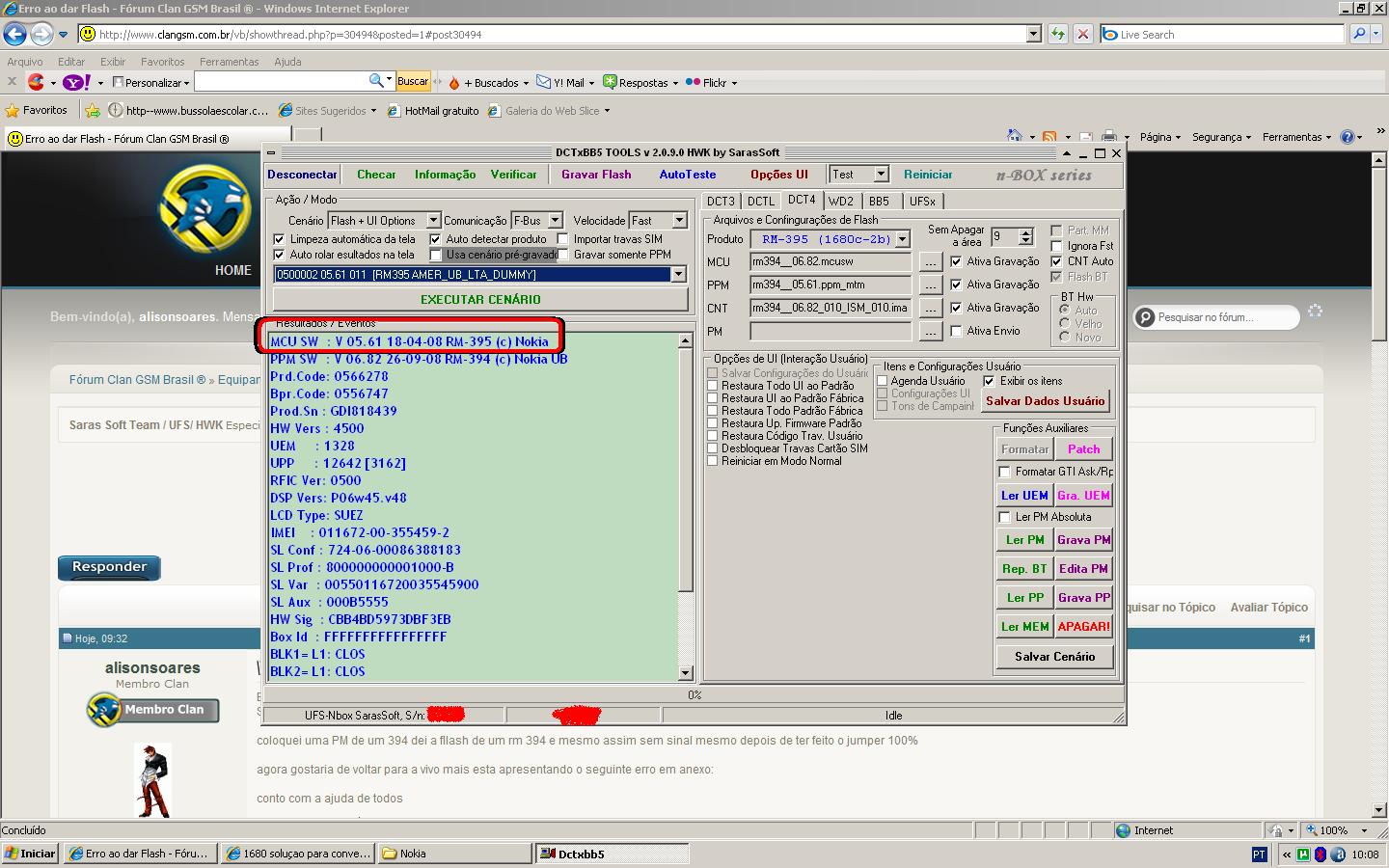Switch to the DCT3 tab
Viewport: 1389px width, 868px height.
(x=721, y=202)
